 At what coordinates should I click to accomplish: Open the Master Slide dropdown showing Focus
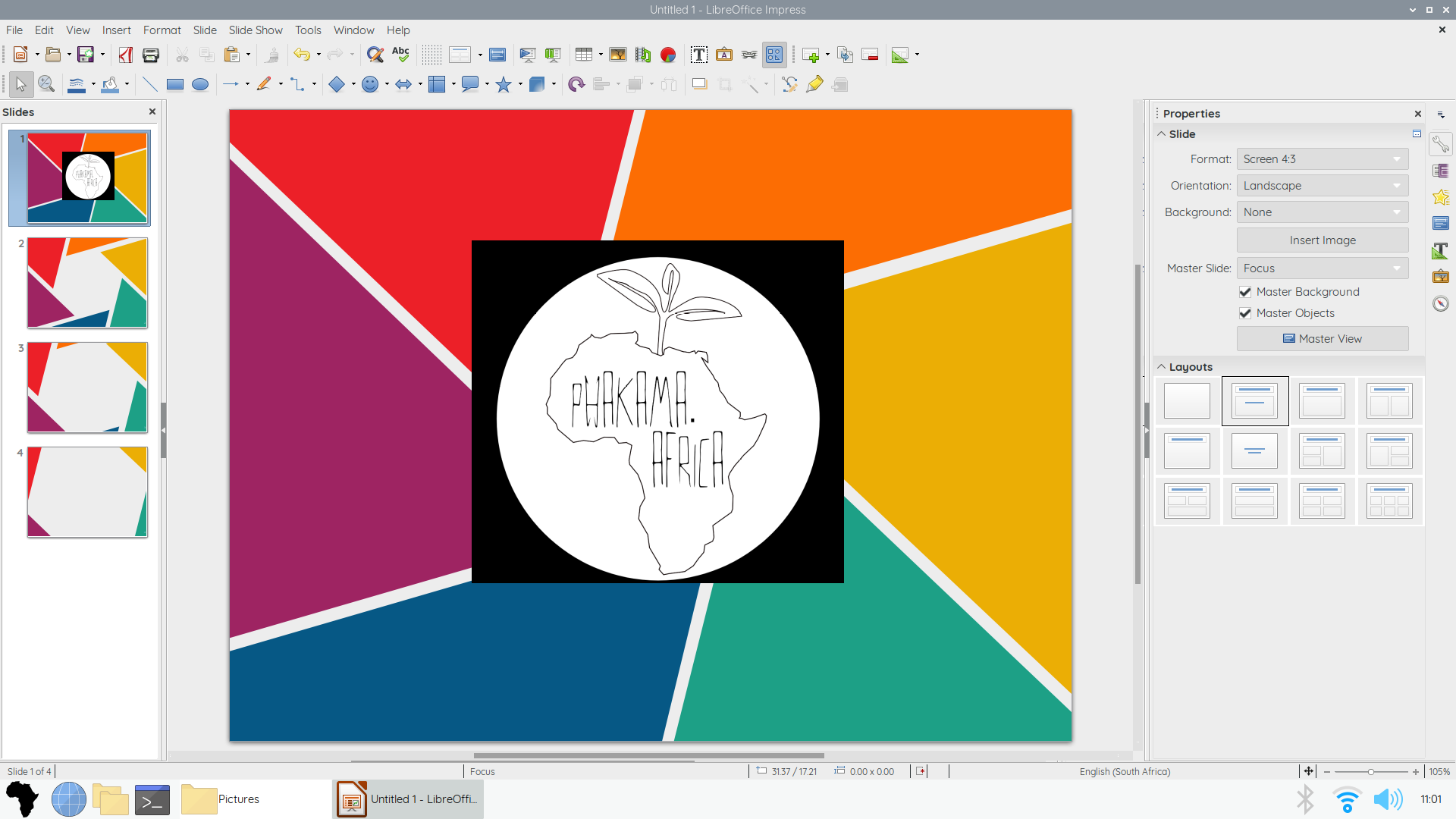tap(1323, 268)
